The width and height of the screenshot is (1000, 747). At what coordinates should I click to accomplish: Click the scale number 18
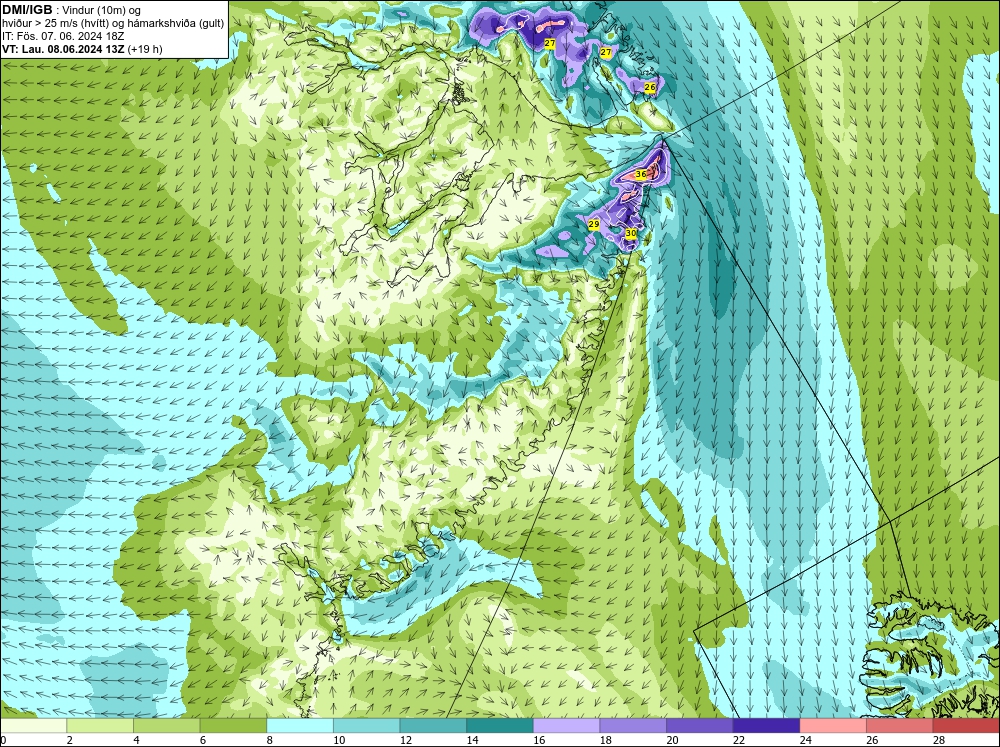[x=606, y=740]
